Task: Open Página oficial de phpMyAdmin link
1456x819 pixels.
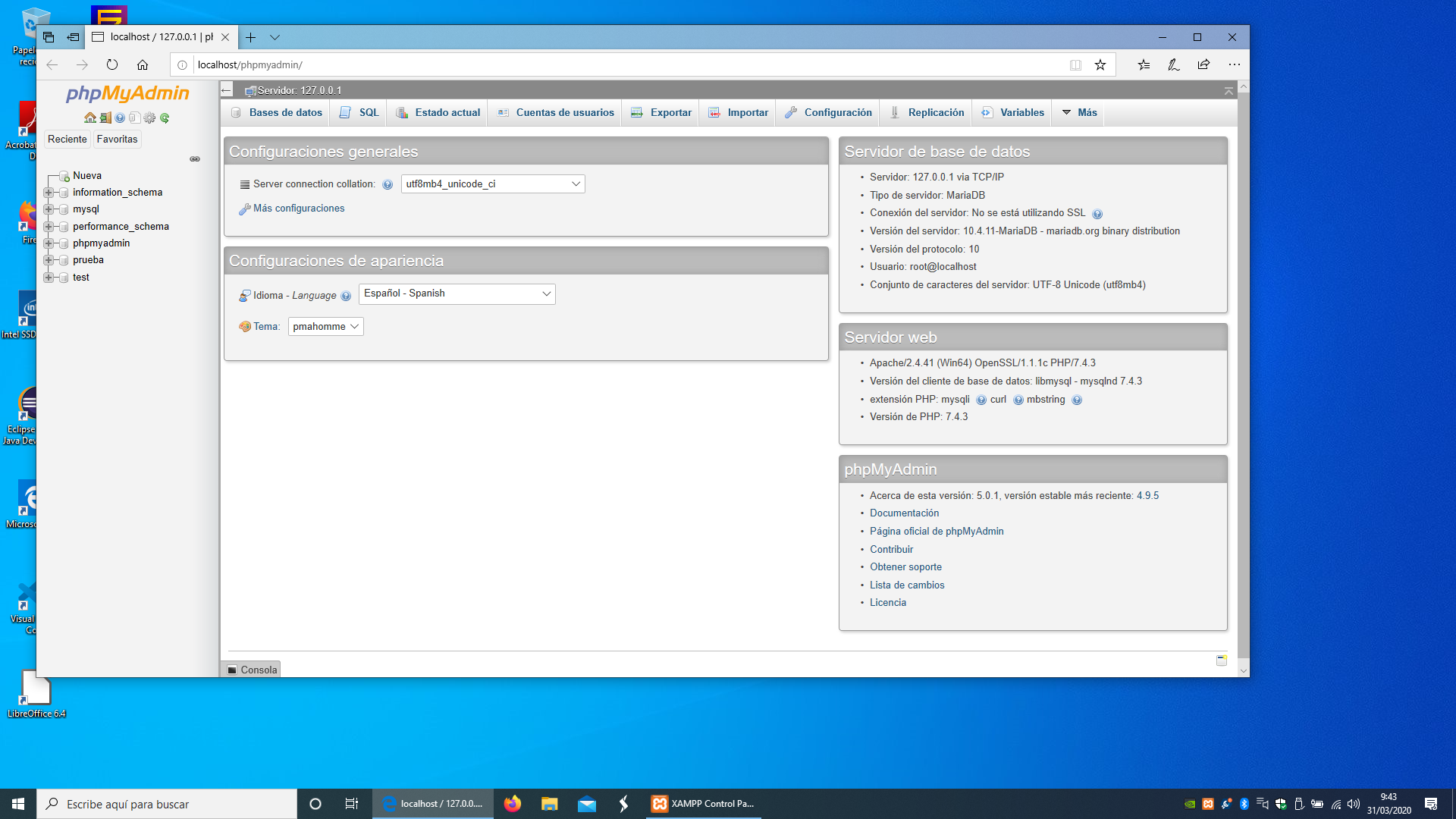Action: 937,532
